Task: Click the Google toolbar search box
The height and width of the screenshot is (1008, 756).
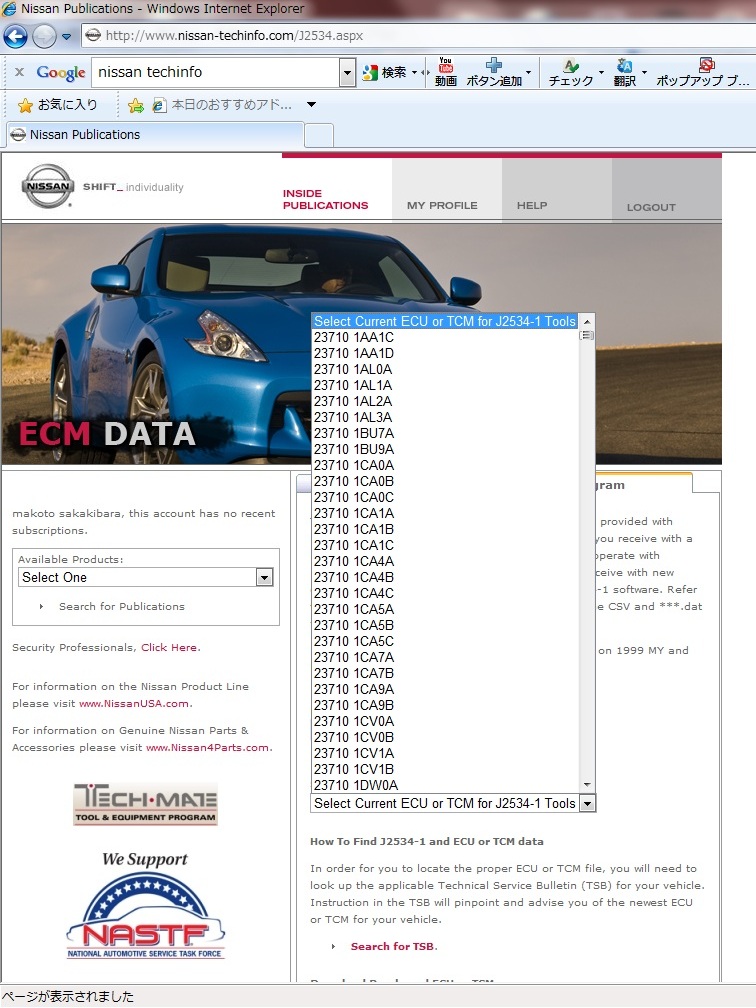Action: point(215,72)
